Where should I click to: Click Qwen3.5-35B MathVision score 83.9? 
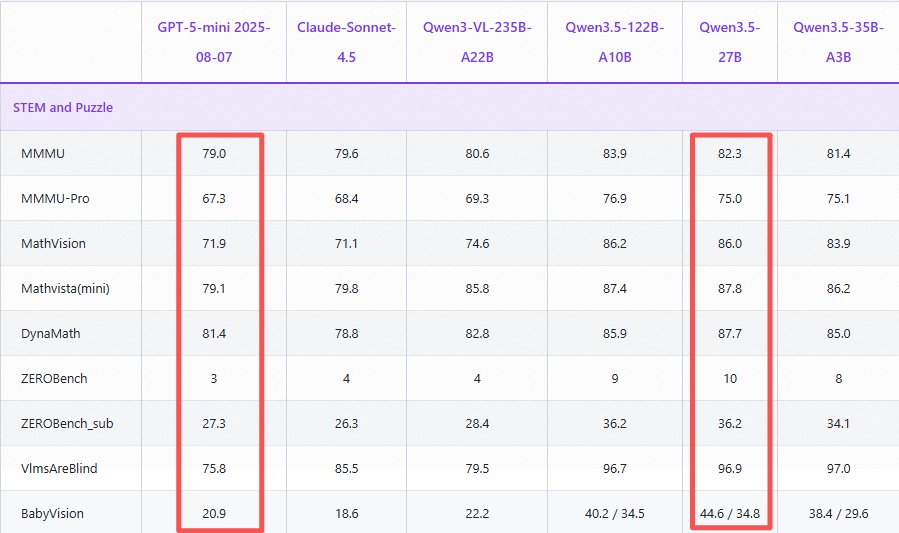click(x=838, y=244)
